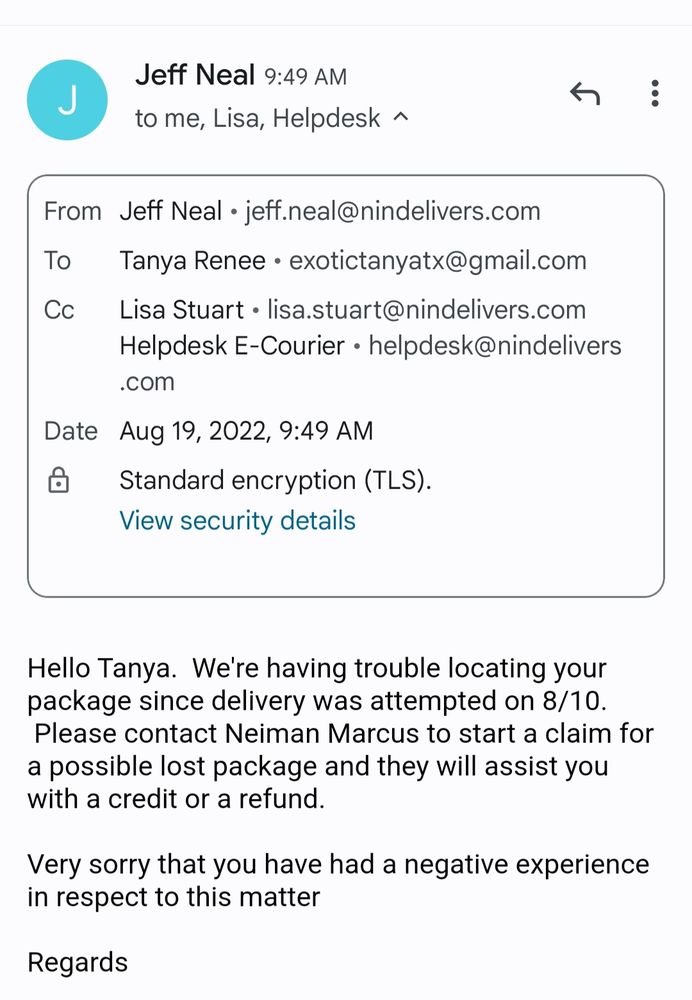Select the Tanya Renee recipient name

(x=192, y=261)
